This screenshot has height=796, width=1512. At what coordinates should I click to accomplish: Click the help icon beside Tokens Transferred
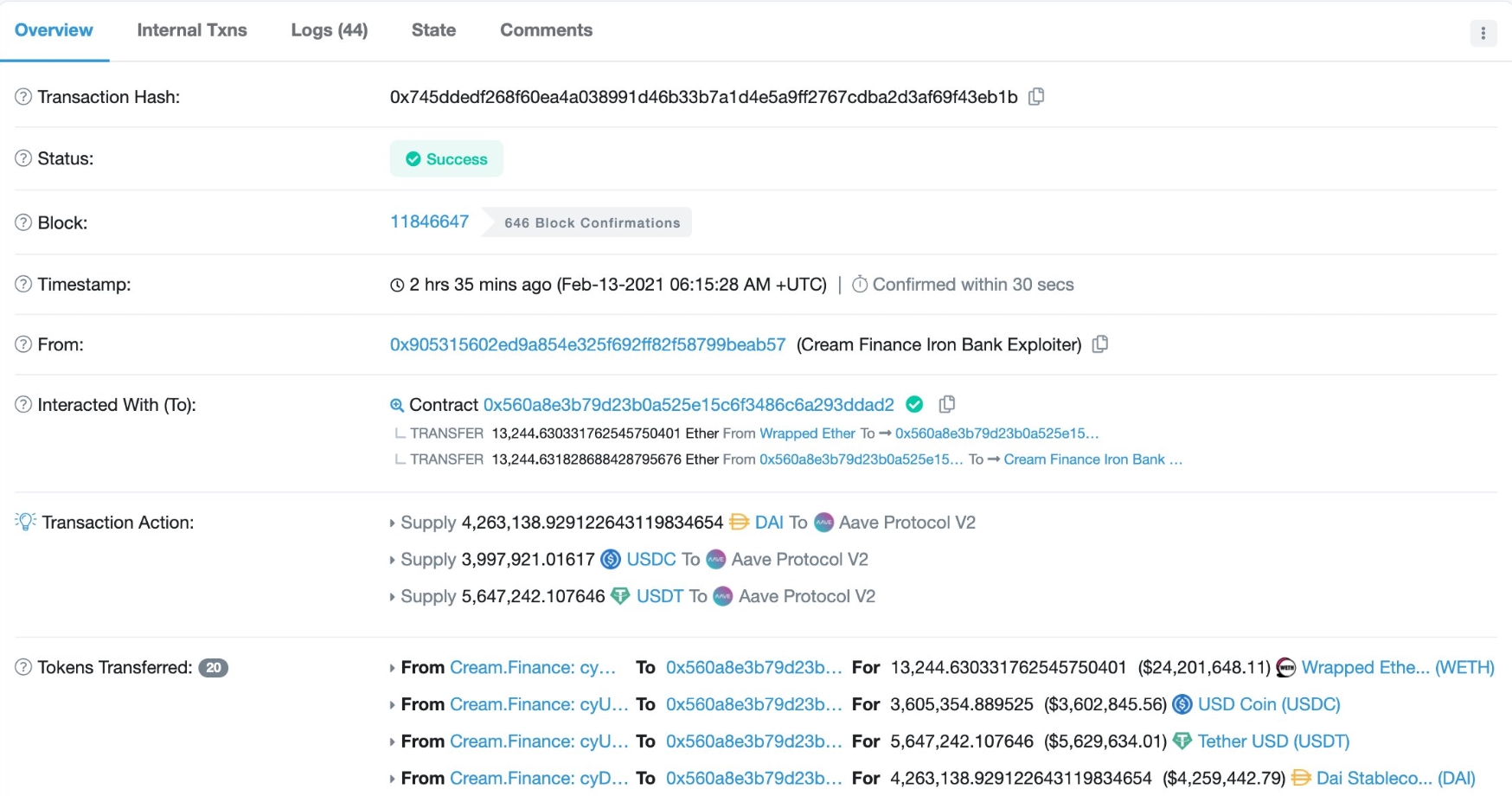point(23,667)
